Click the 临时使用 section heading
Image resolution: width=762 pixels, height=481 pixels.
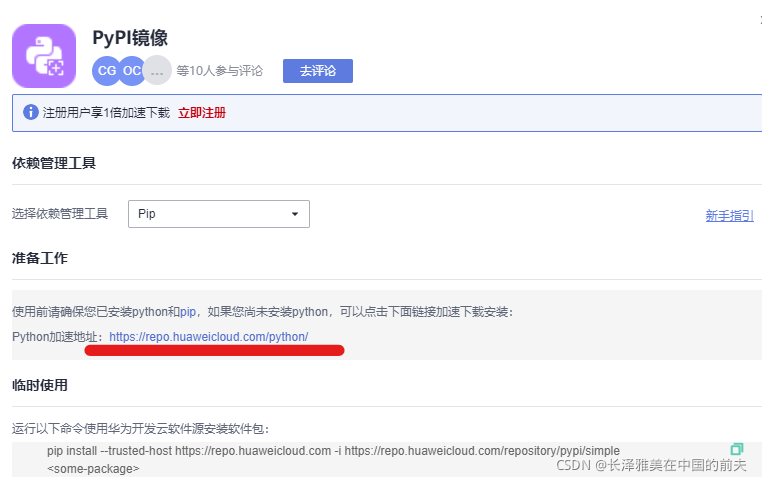coord(40,385)
